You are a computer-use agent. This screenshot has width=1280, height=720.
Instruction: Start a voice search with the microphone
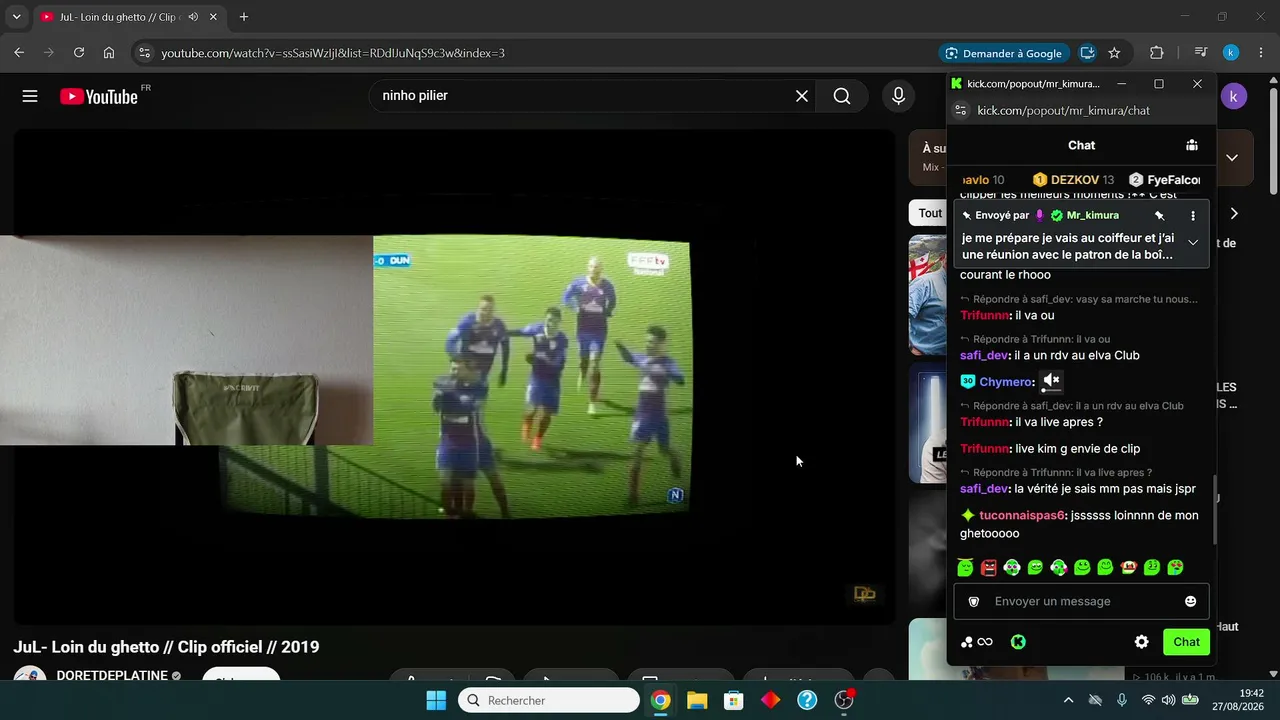coord(898,96)
